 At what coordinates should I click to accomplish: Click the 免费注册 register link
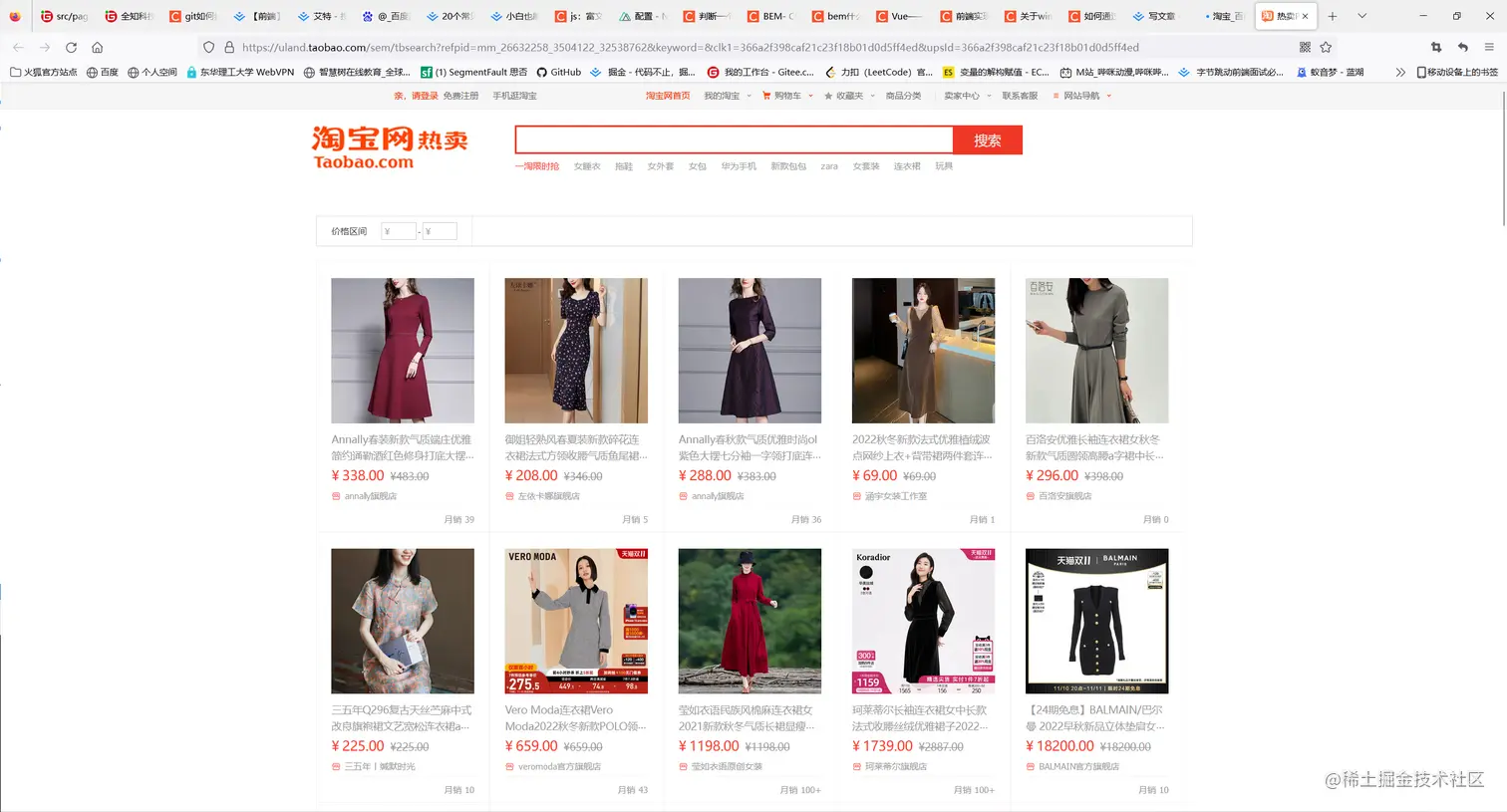coord(460,96)
